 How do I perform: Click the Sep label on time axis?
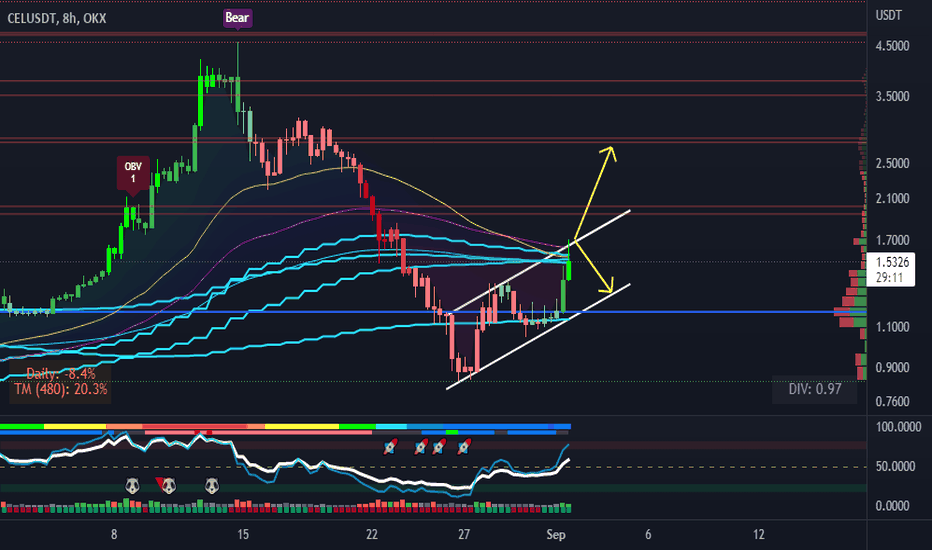click(x=556, y=535)
